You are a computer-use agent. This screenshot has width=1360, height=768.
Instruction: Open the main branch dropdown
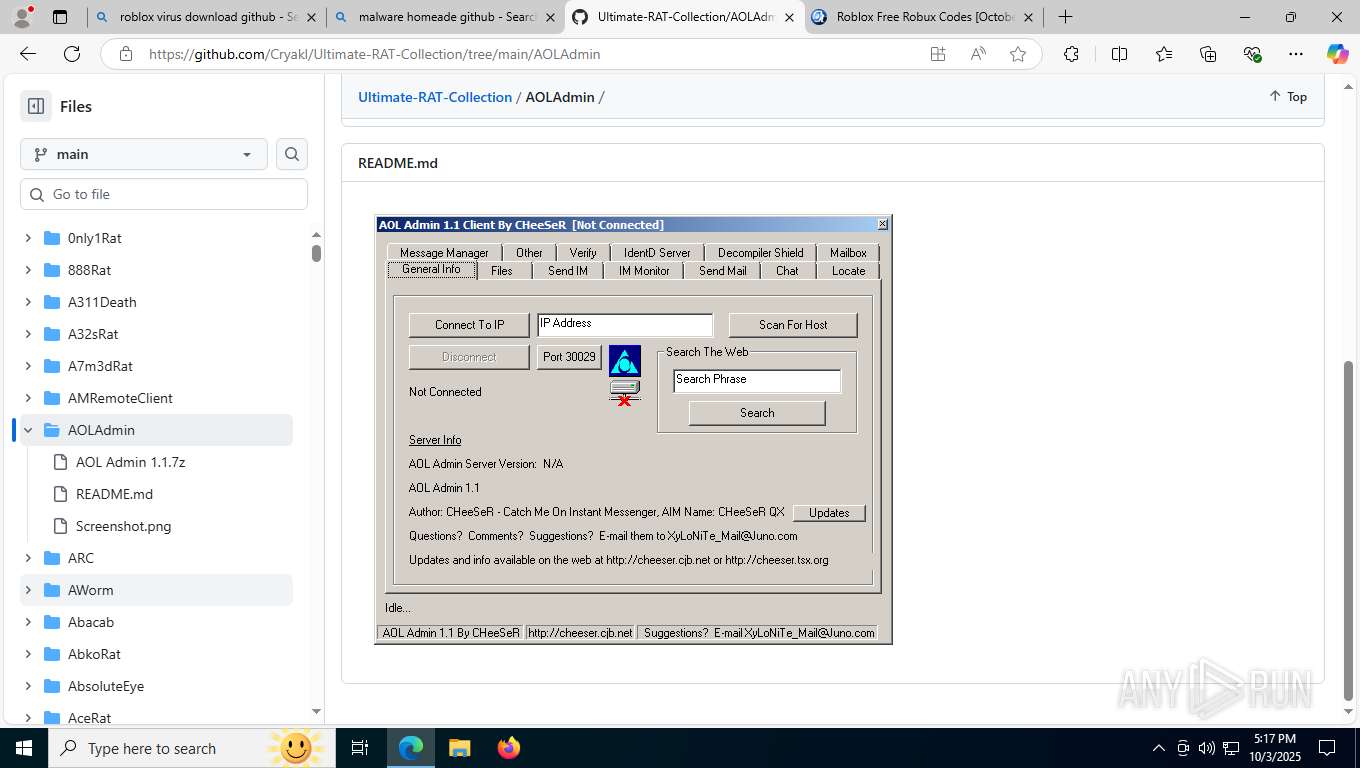pyautogui.click(x=144, y=154)
